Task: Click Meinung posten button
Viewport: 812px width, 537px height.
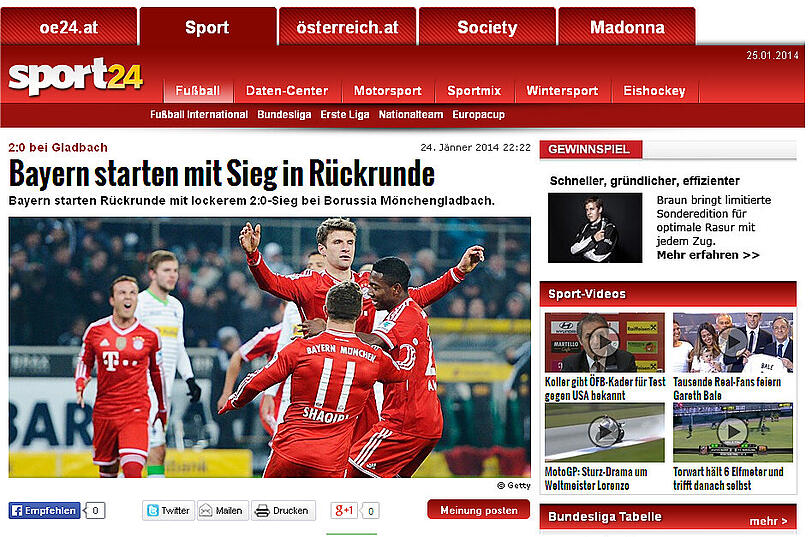Action: [478, 510]
